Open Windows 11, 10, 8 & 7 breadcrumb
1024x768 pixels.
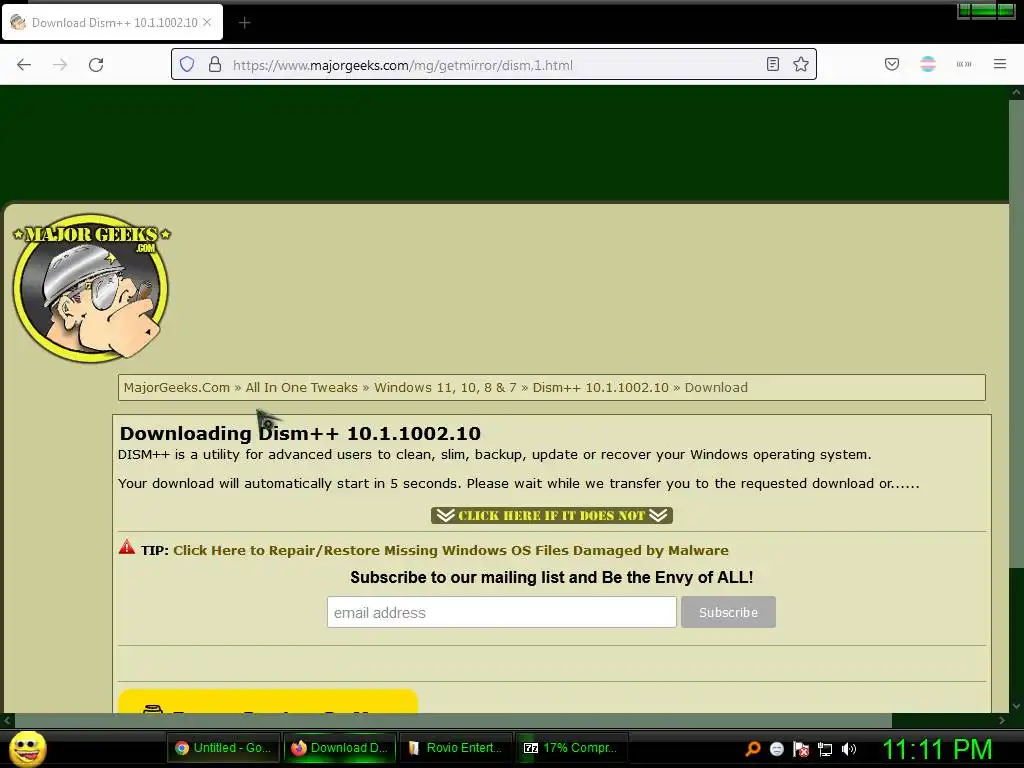pyautogui.click(x=445, y=387)
